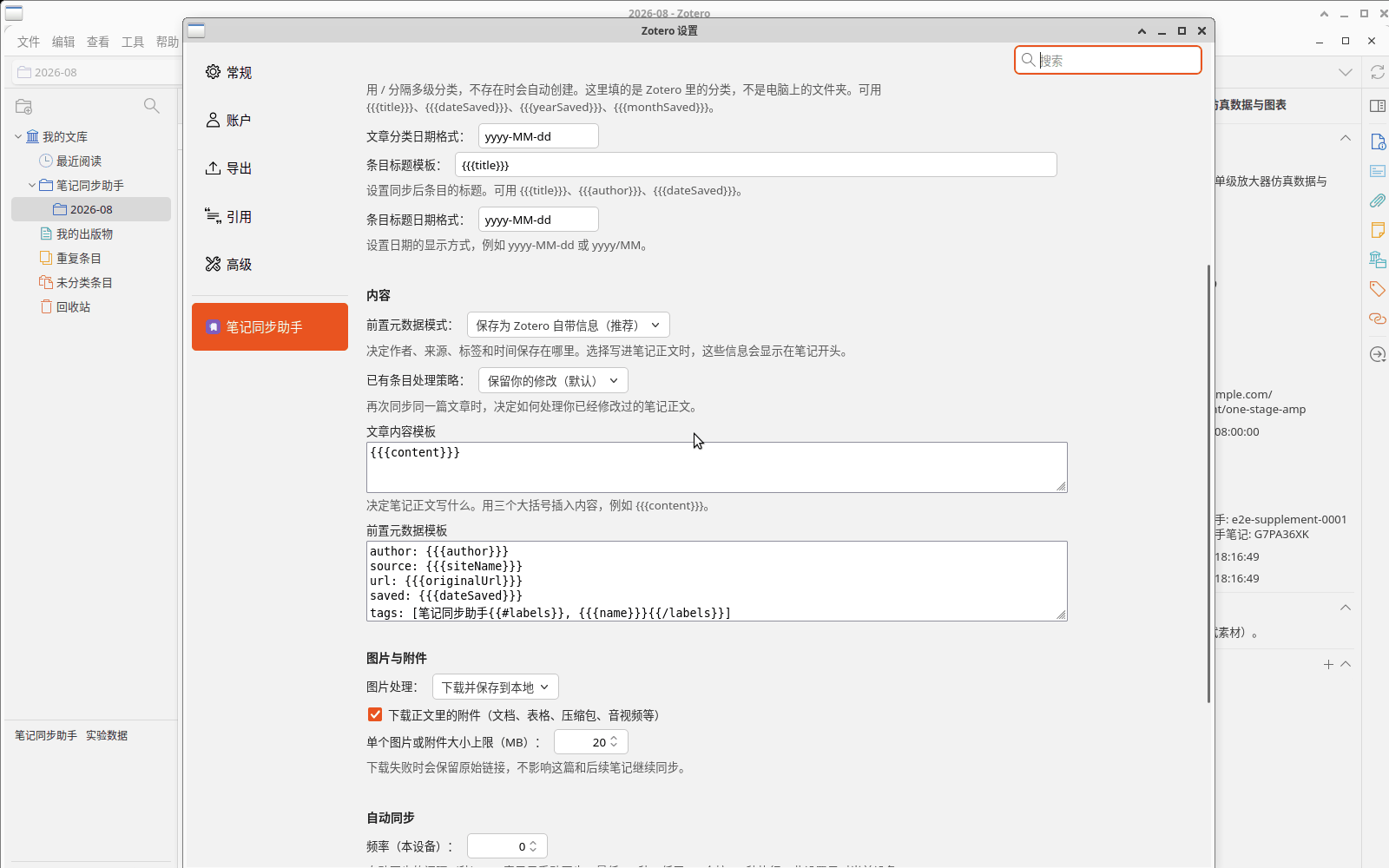This screenshot has width=1389, height=868.
Task: Jump to the Abstract section icon
Action: click(1378, 171)
